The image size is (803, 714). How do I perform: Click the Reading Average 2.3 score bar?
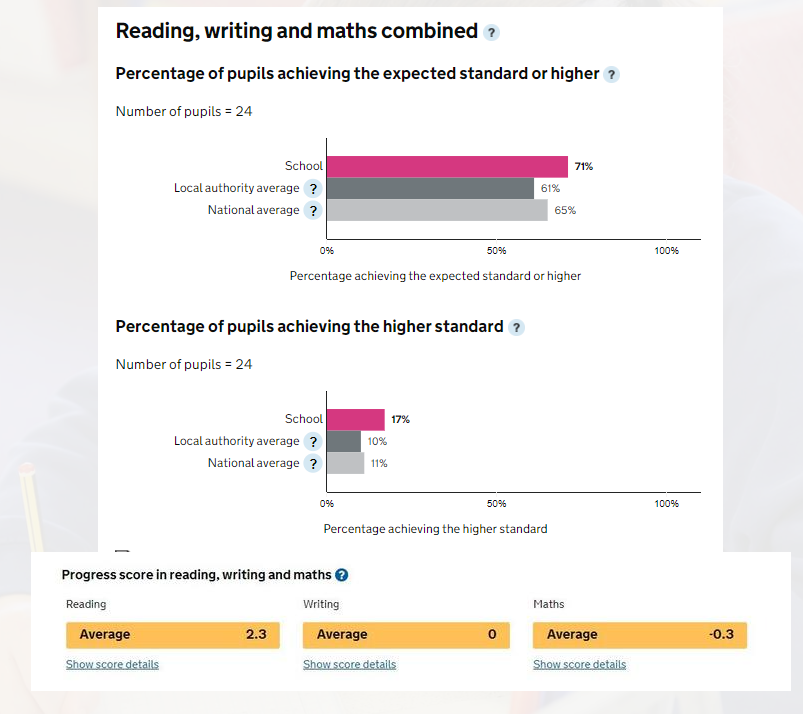pyautogui.click(x=173, y=635)
